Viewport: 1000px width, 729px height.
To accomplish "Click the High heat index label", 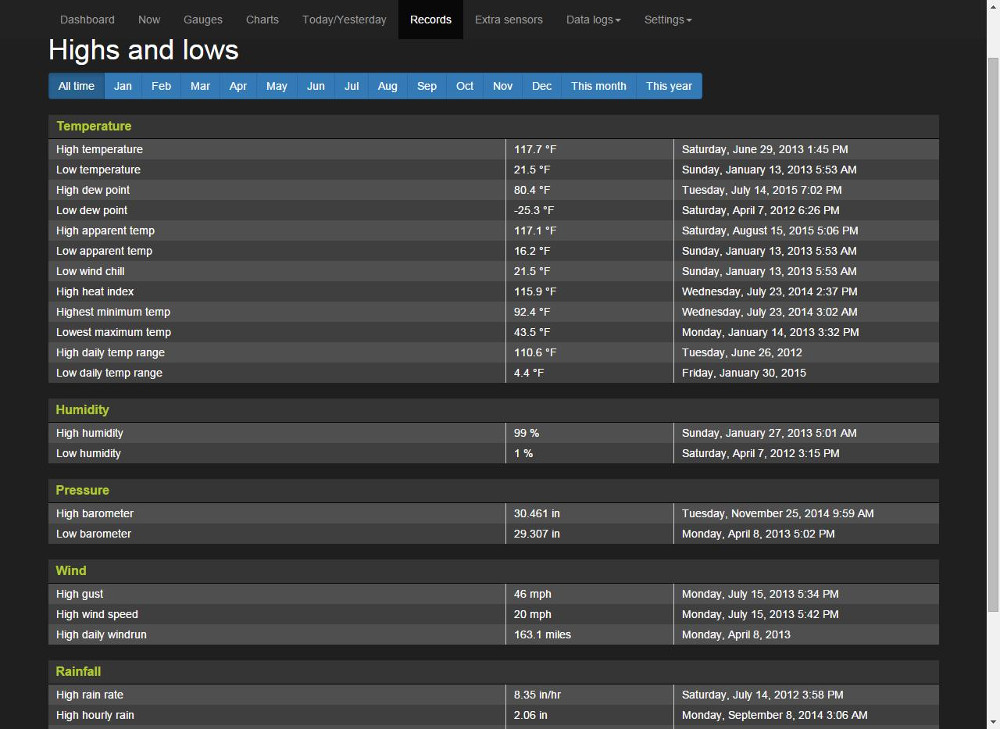I will tap(95, 291).
